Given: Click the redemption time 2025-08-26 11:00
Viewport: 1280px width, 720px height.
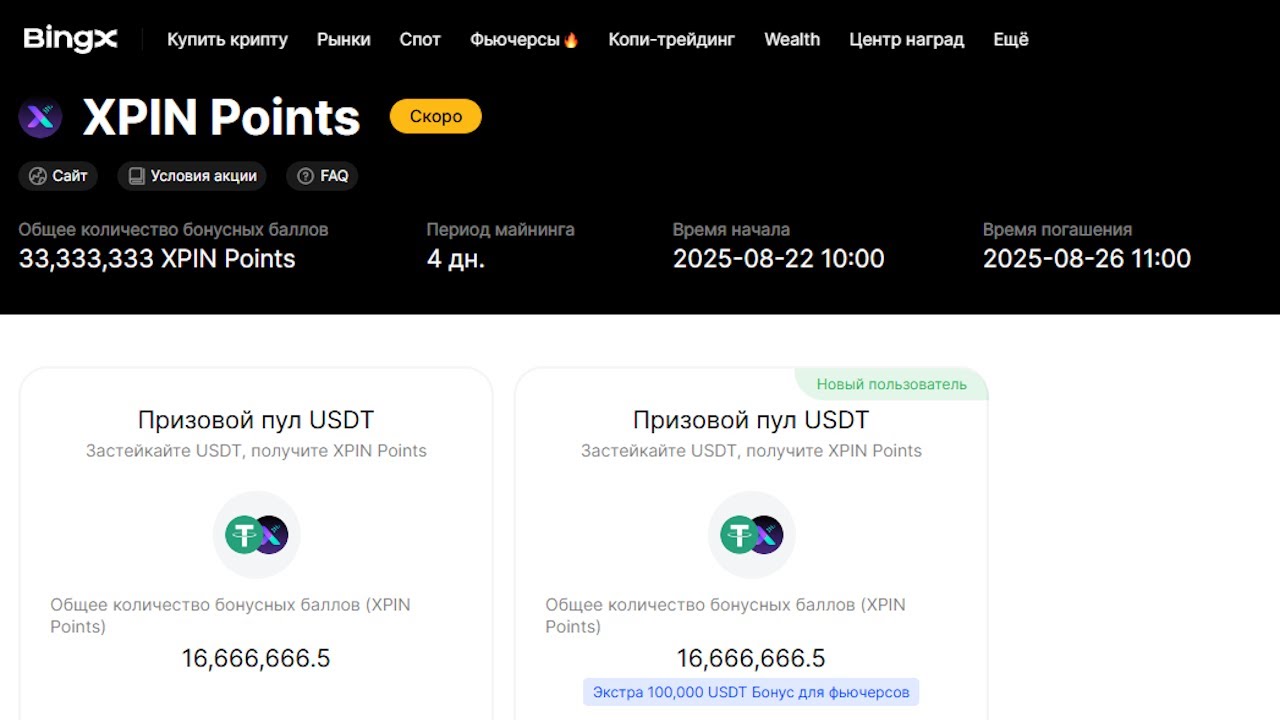Looking at the screenshot, I should tap(1087, 259).
